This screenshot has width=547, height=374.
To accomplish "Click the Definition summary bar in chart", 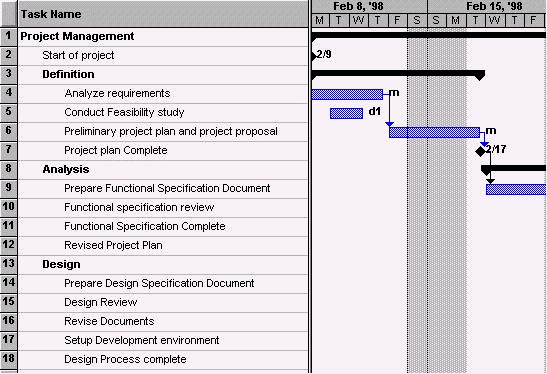I will point(398,74).
